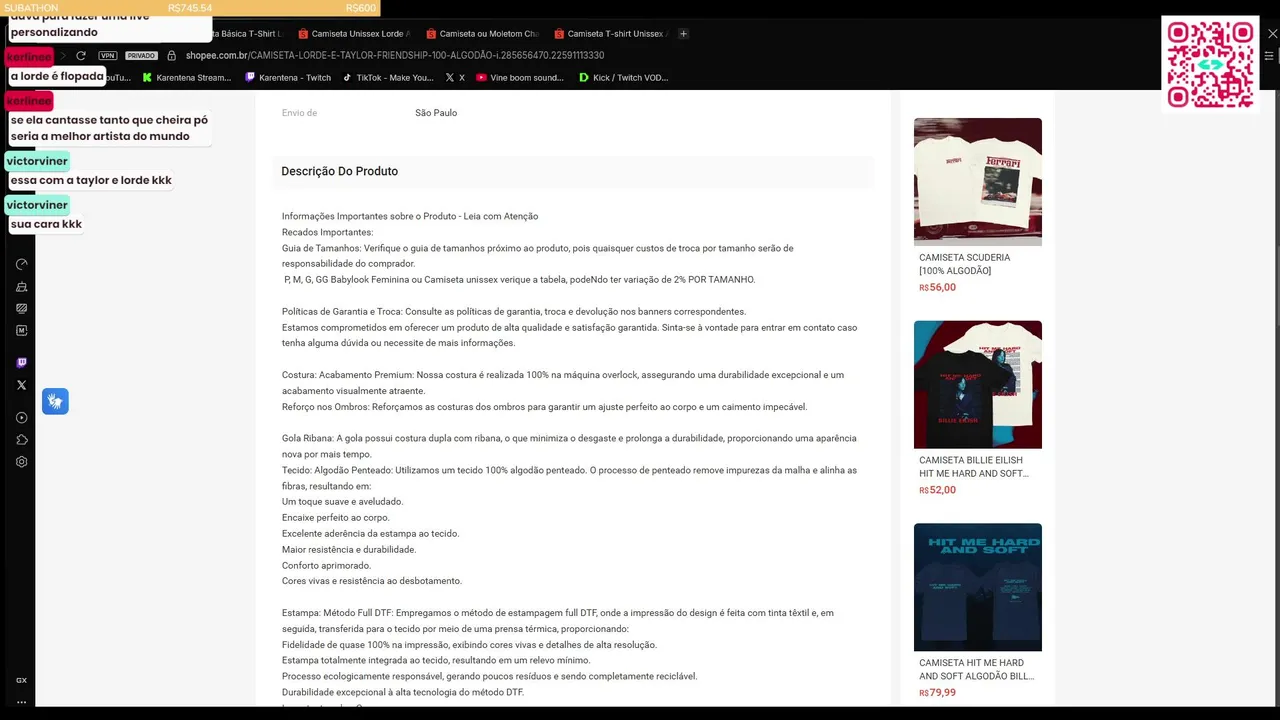Click the 'sua cara kkk' chat message

point(46,224)
